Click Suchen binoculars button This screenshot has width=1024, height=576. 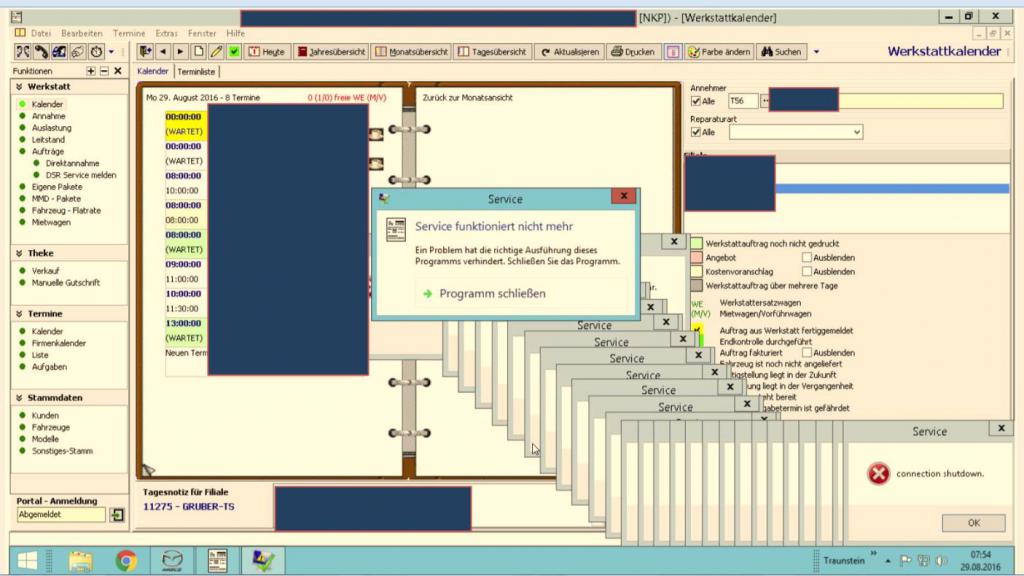[x=781, y=52]
